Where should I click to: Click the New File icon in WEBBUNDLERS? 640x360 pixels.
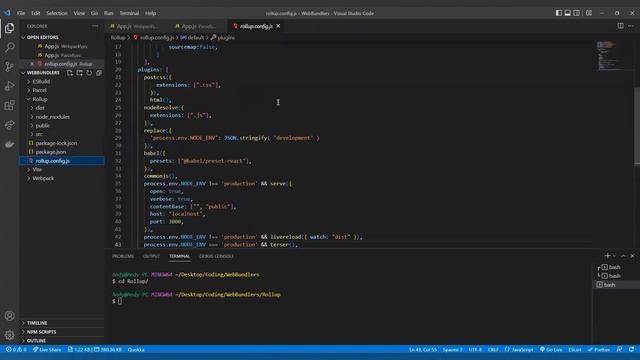(70, 73)
